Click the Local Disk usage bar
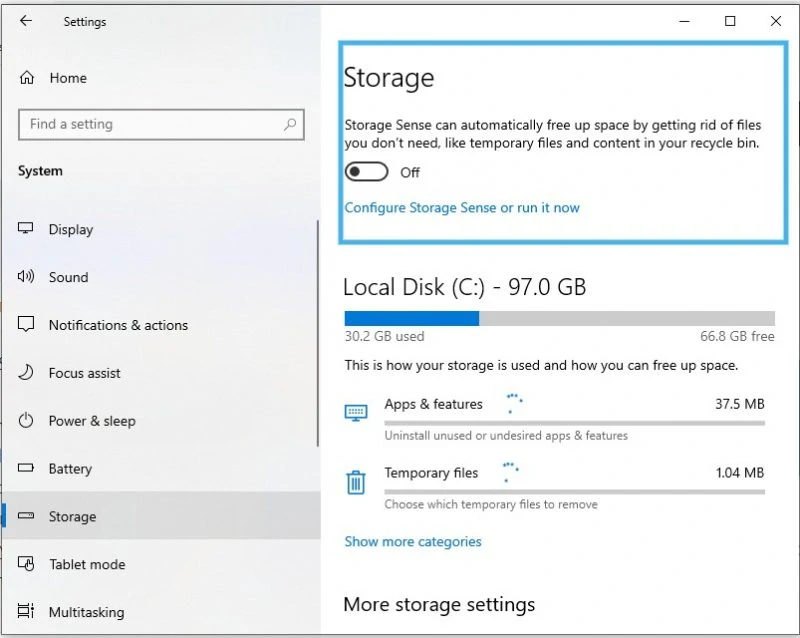This screenshot has height=638, width=800. coord(560,318)
